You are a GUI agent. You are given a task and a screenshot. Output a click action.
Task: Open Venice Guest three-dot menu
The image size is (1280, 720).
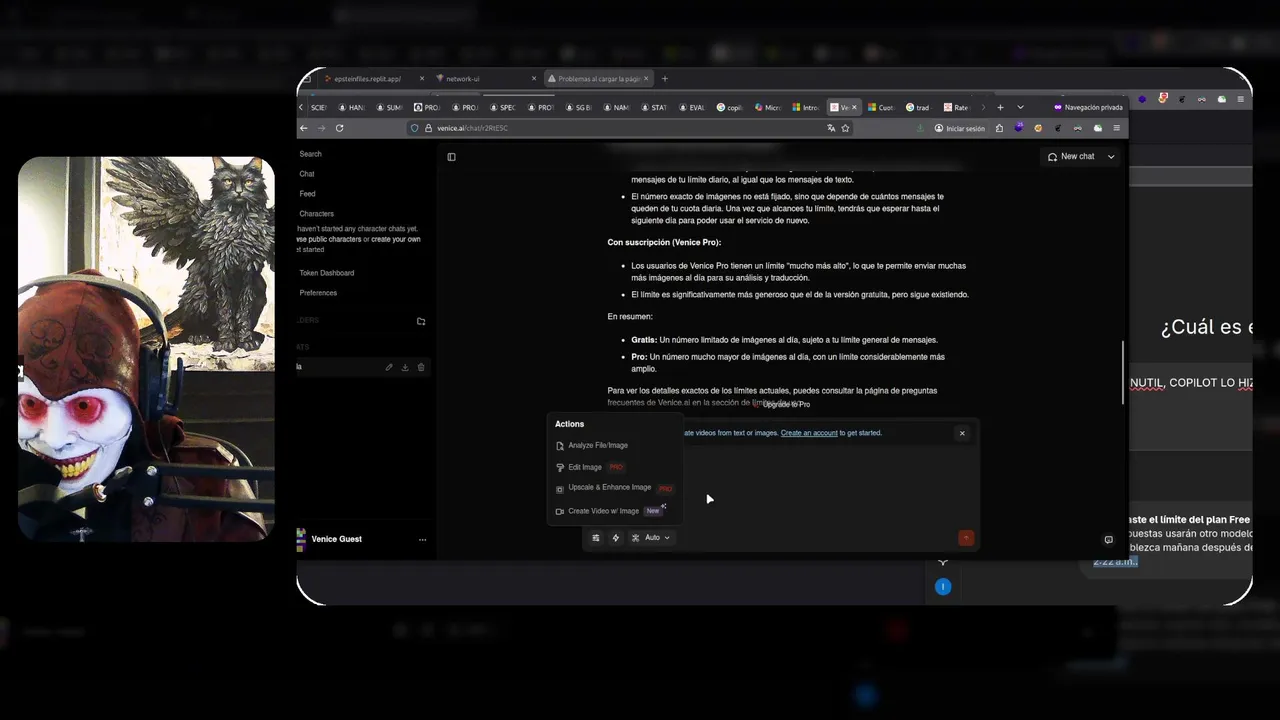coord(422,540)
